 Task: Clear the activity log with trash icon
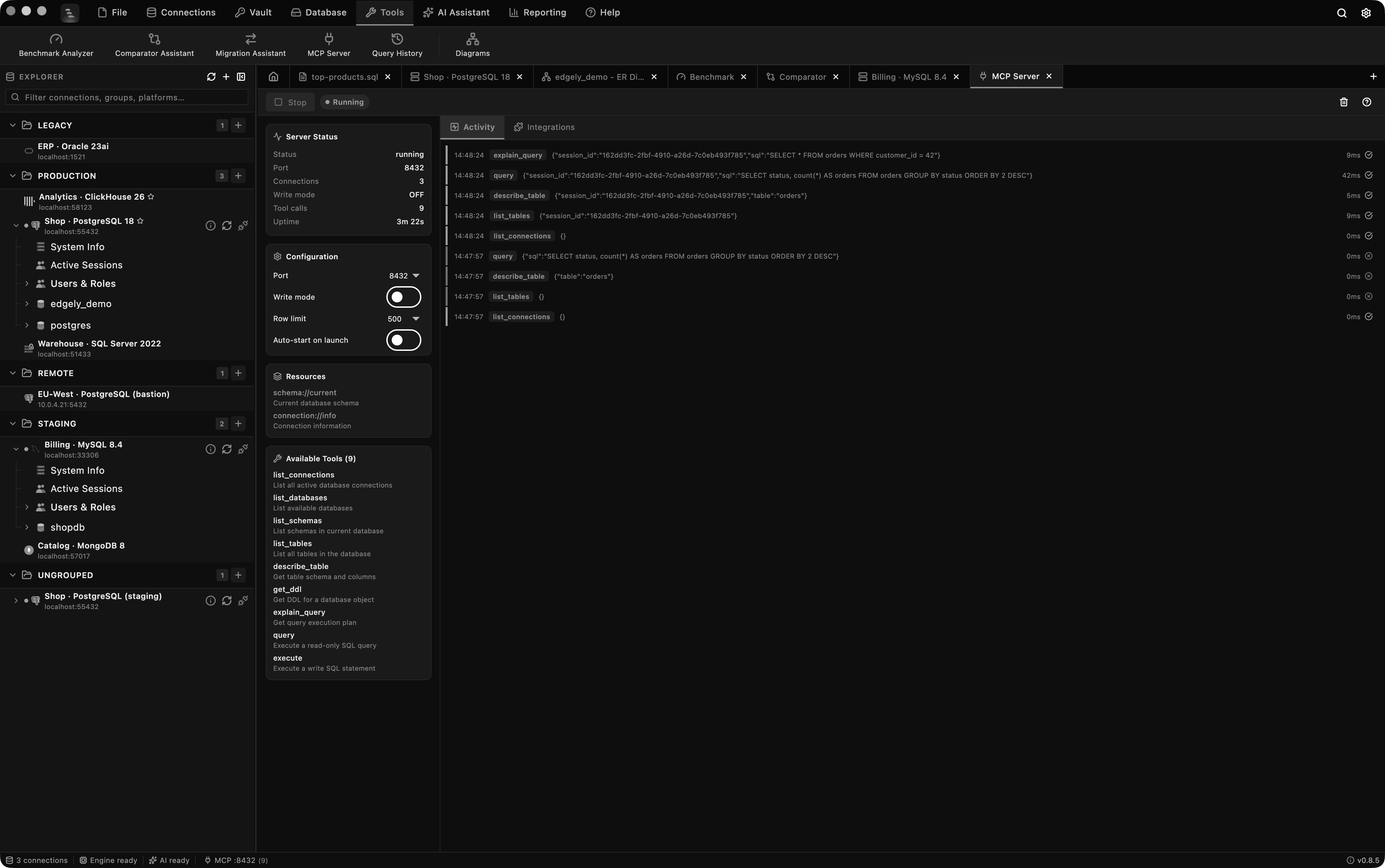point(1344,102)
